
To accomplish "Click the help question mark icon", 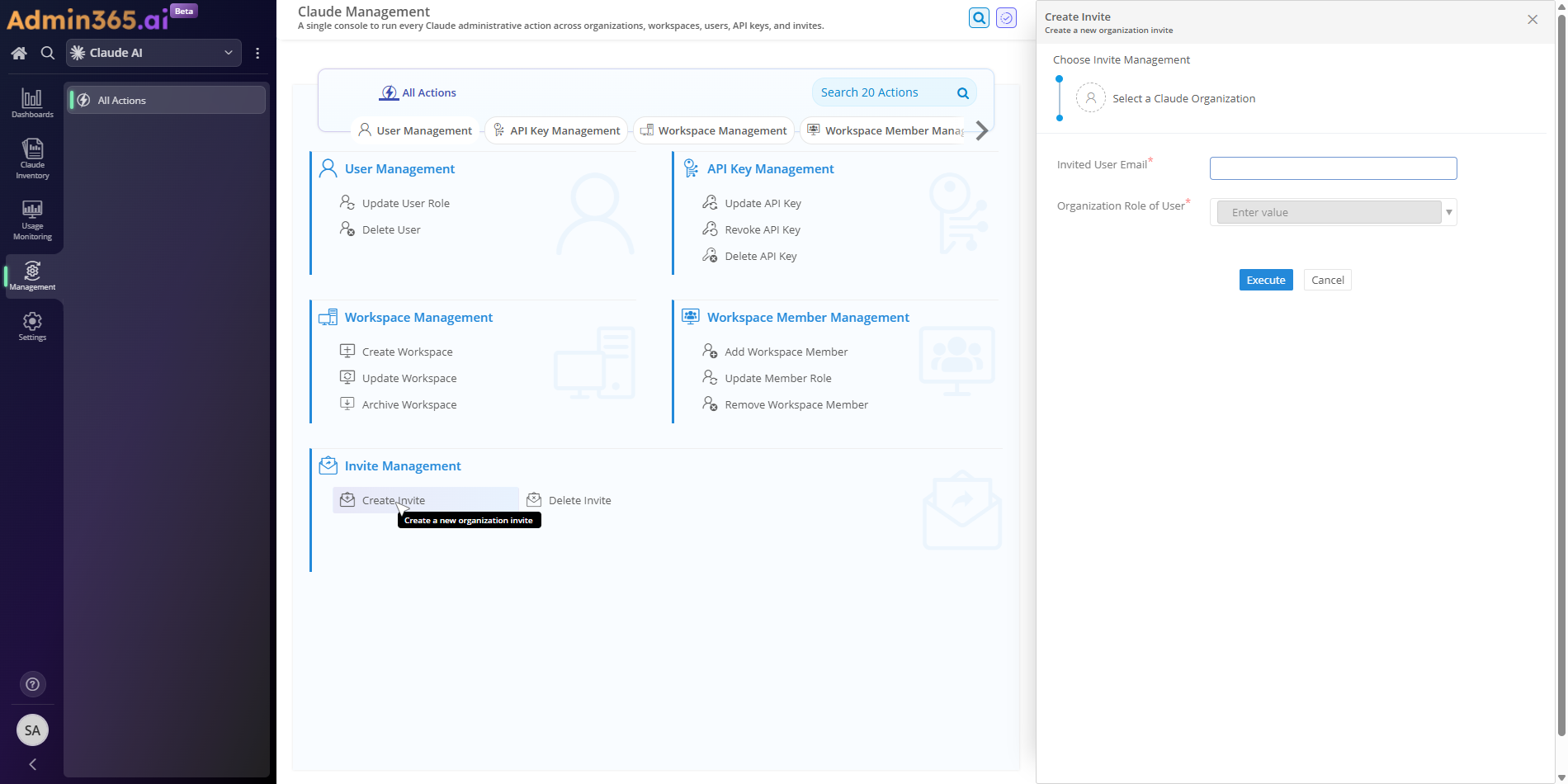I will pyautogui.click(x=32, y=684).
